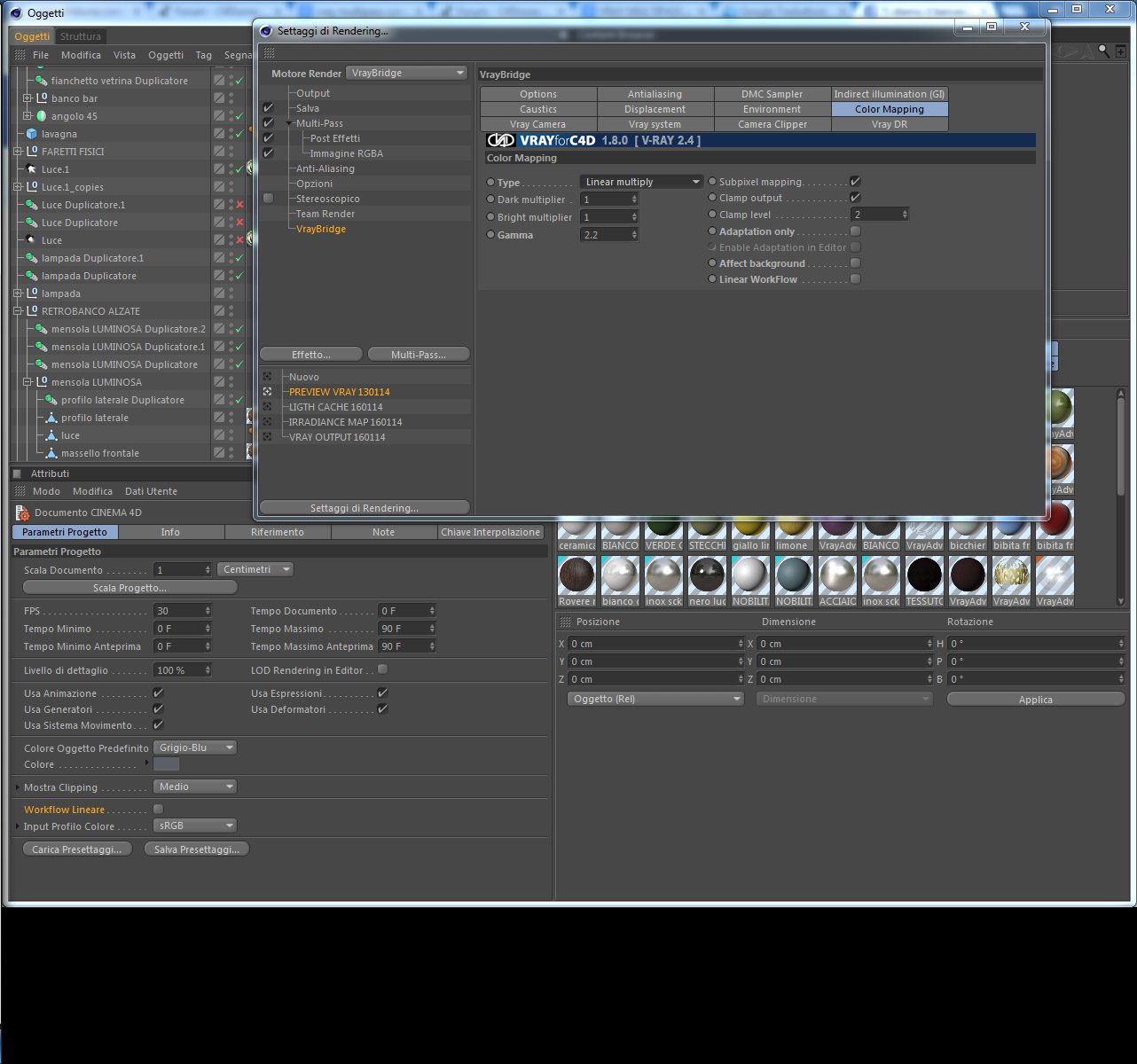Viewport: 1137px width, 1064px height.
Task: Click the Luce.1 light icon
Action: pos(32,169)
